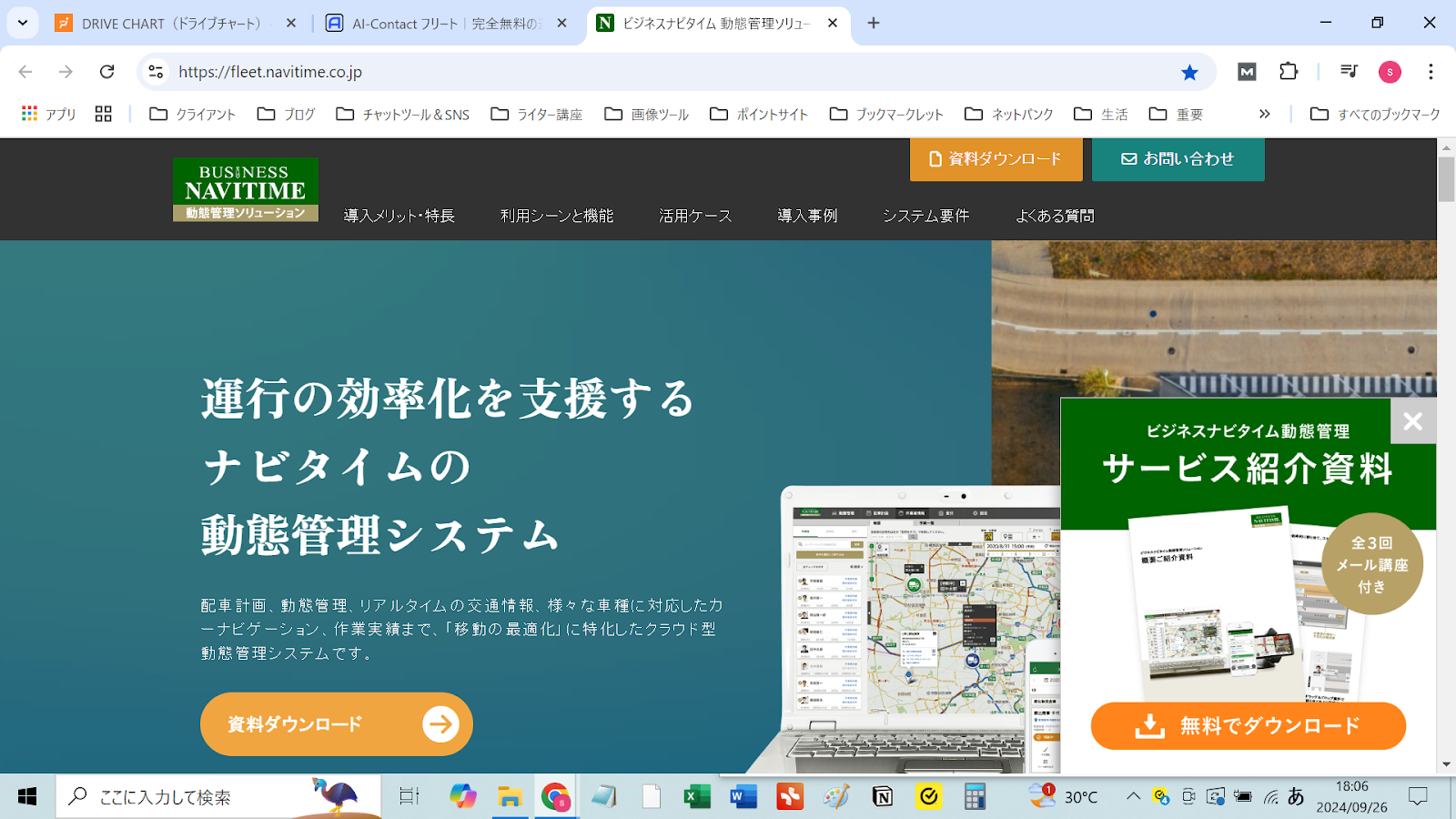Close the AI-Contact フリート tab
The width and height of the screenshot is (1456, 819).
coord(562,24)
